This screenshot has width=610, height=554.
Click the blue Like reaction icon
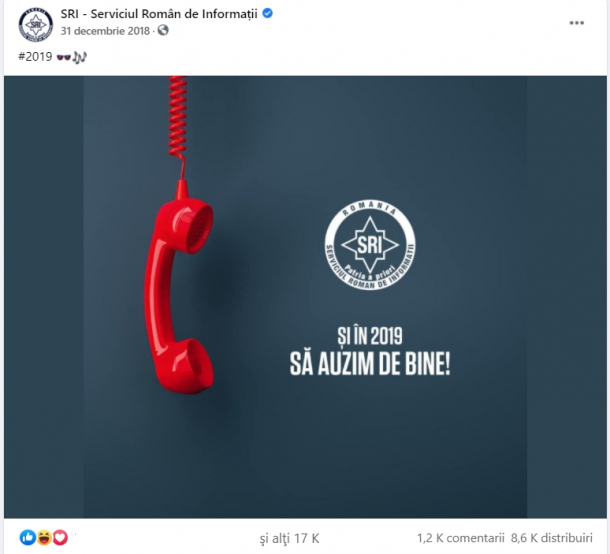coord(28,538)
